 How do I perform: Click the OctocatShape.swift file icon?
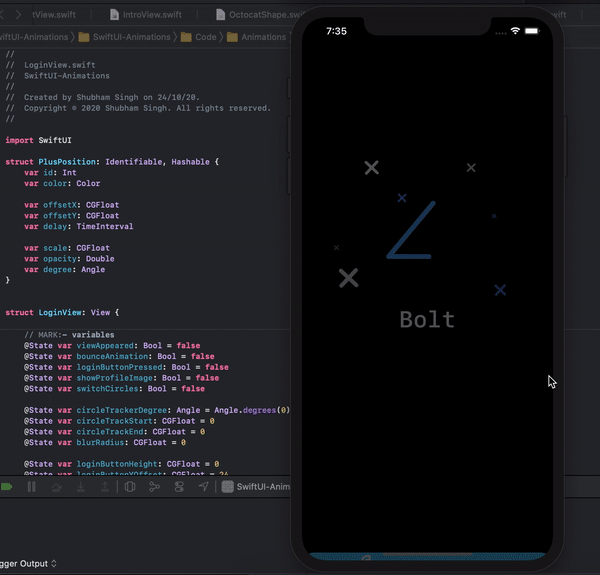(x=220, y=15)
